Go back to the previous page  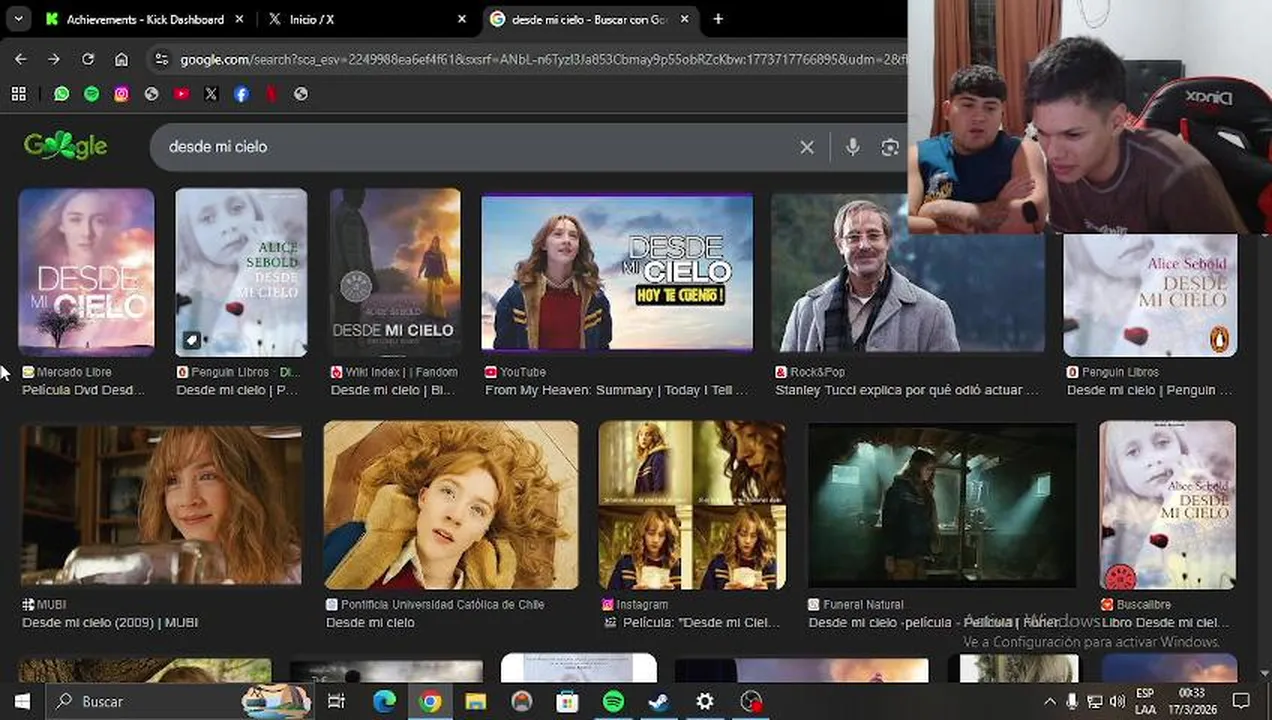coord(20,60)
